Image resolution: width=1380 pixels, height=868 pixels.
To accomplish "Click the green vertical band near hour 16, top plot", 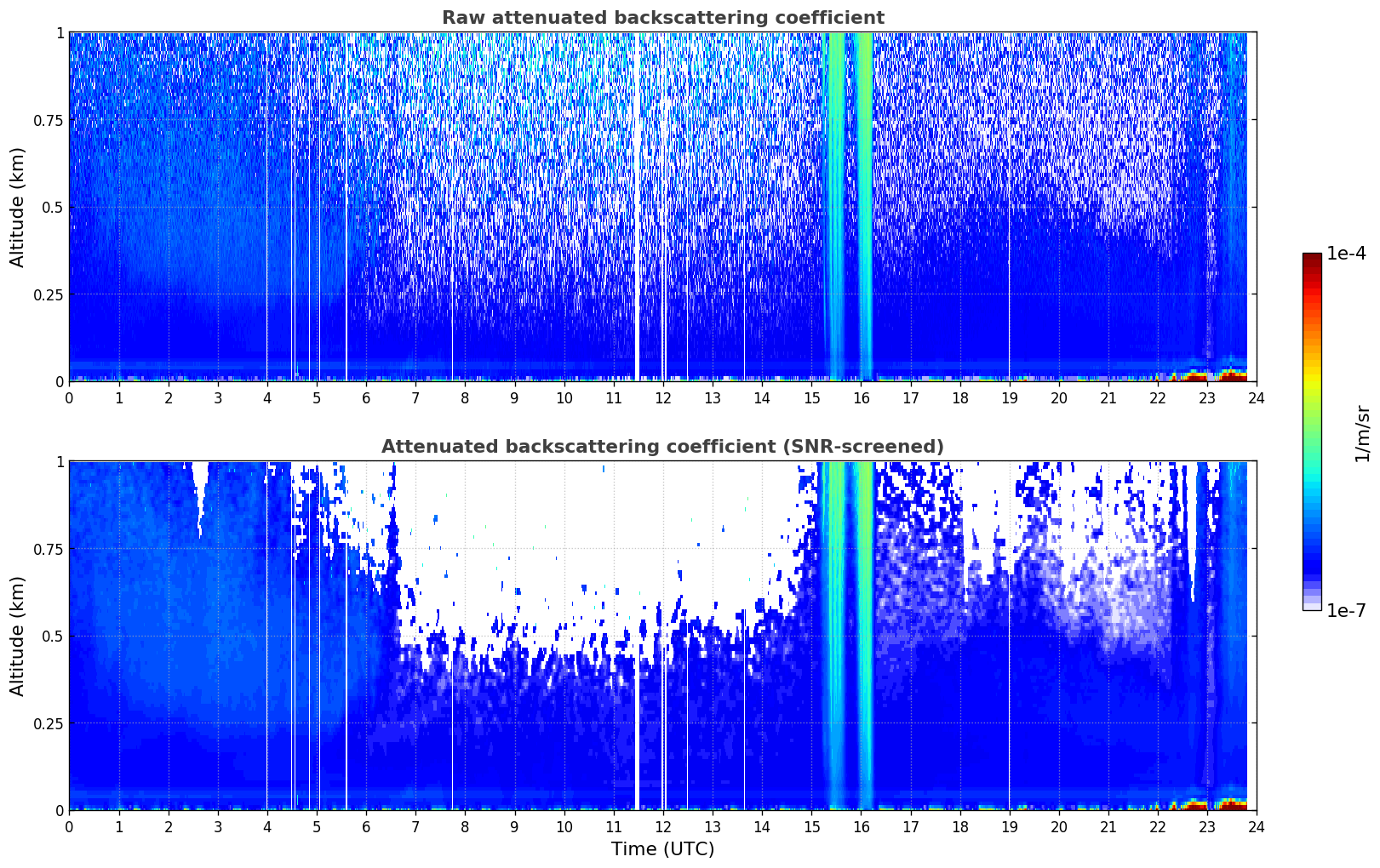I will (x=864, y=207).
